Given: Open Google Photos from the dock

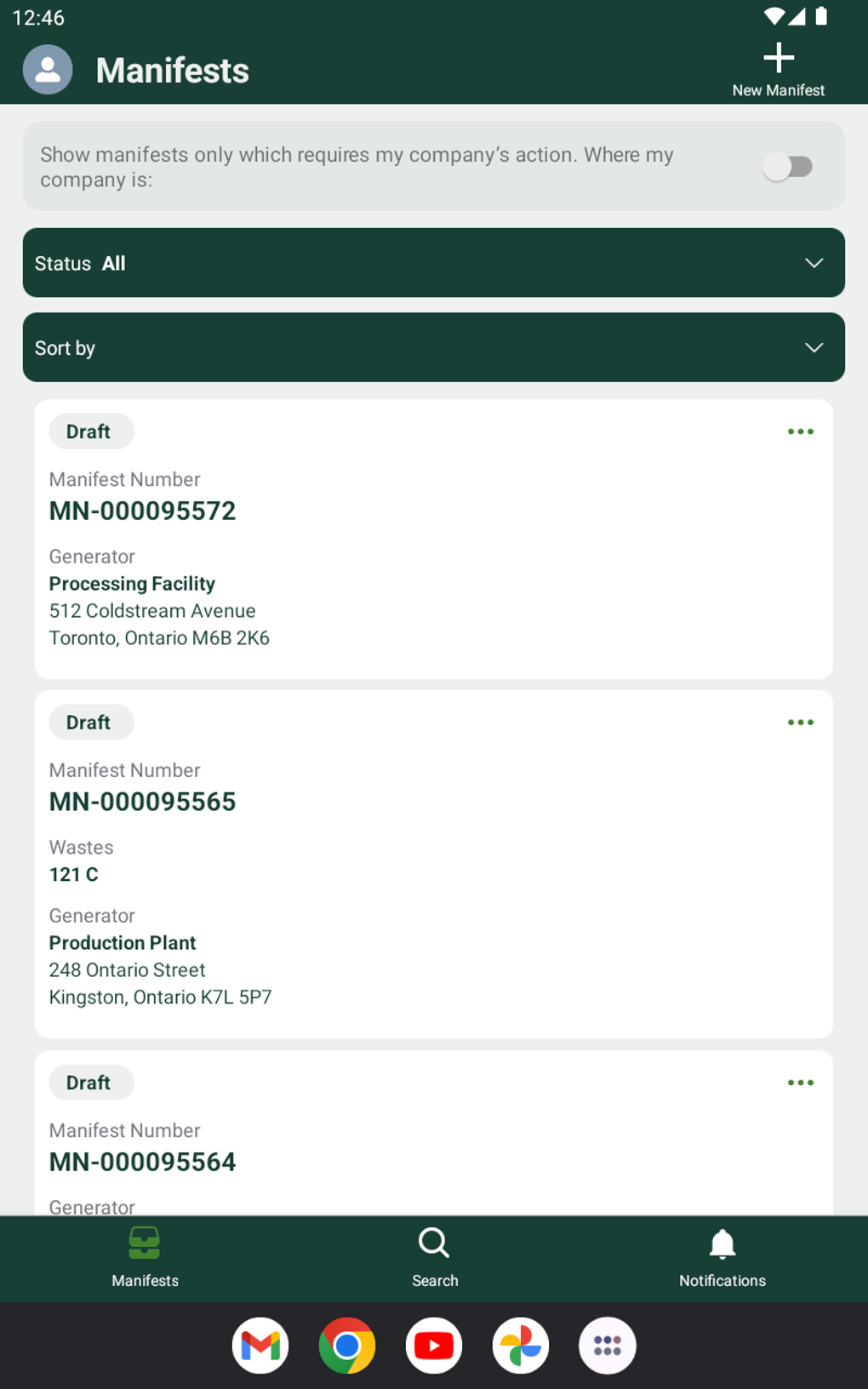Looking at the screenshot, I should 521,1346.
